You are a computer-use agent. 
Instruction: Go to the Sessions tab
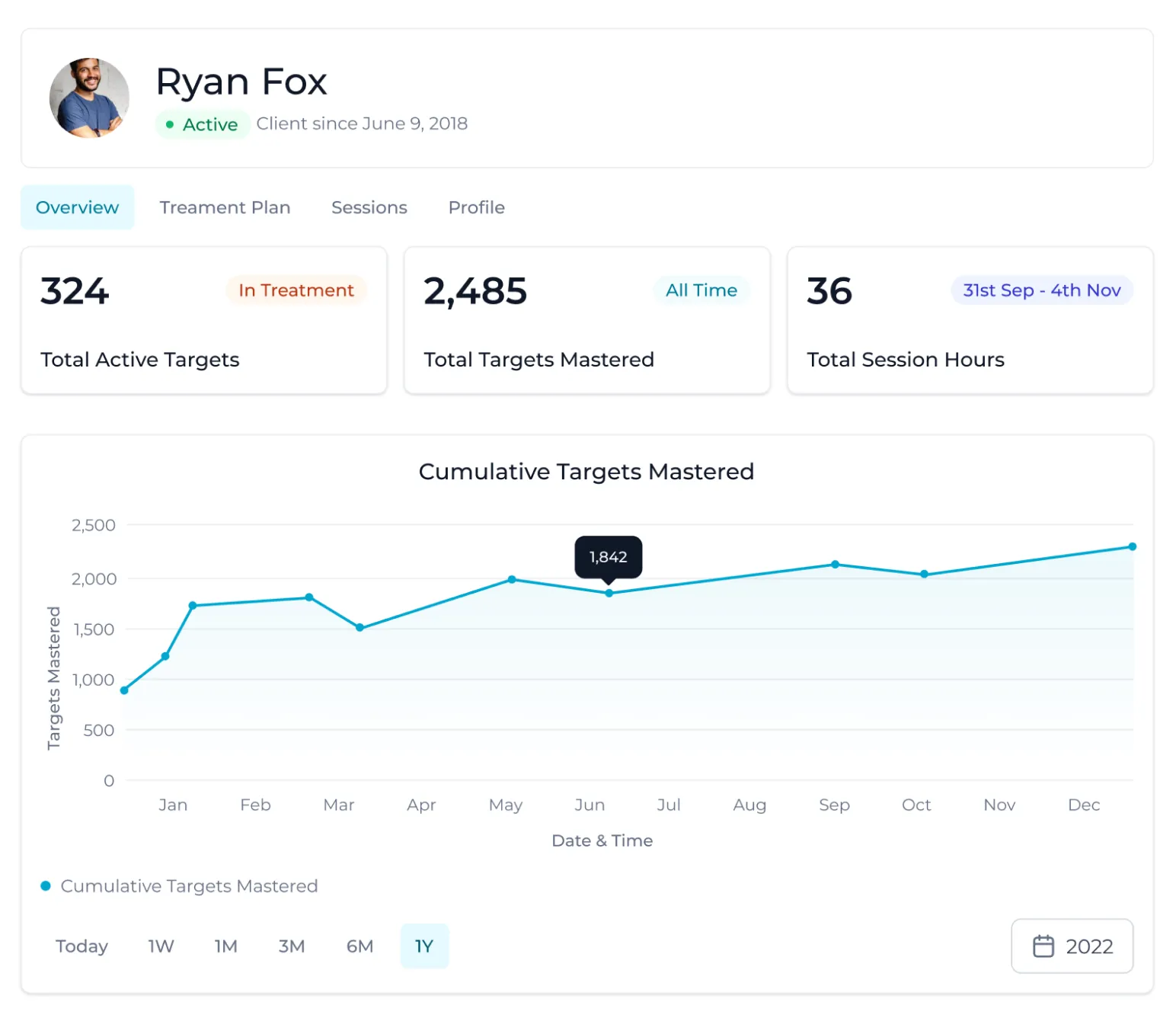tap(369, 207)
